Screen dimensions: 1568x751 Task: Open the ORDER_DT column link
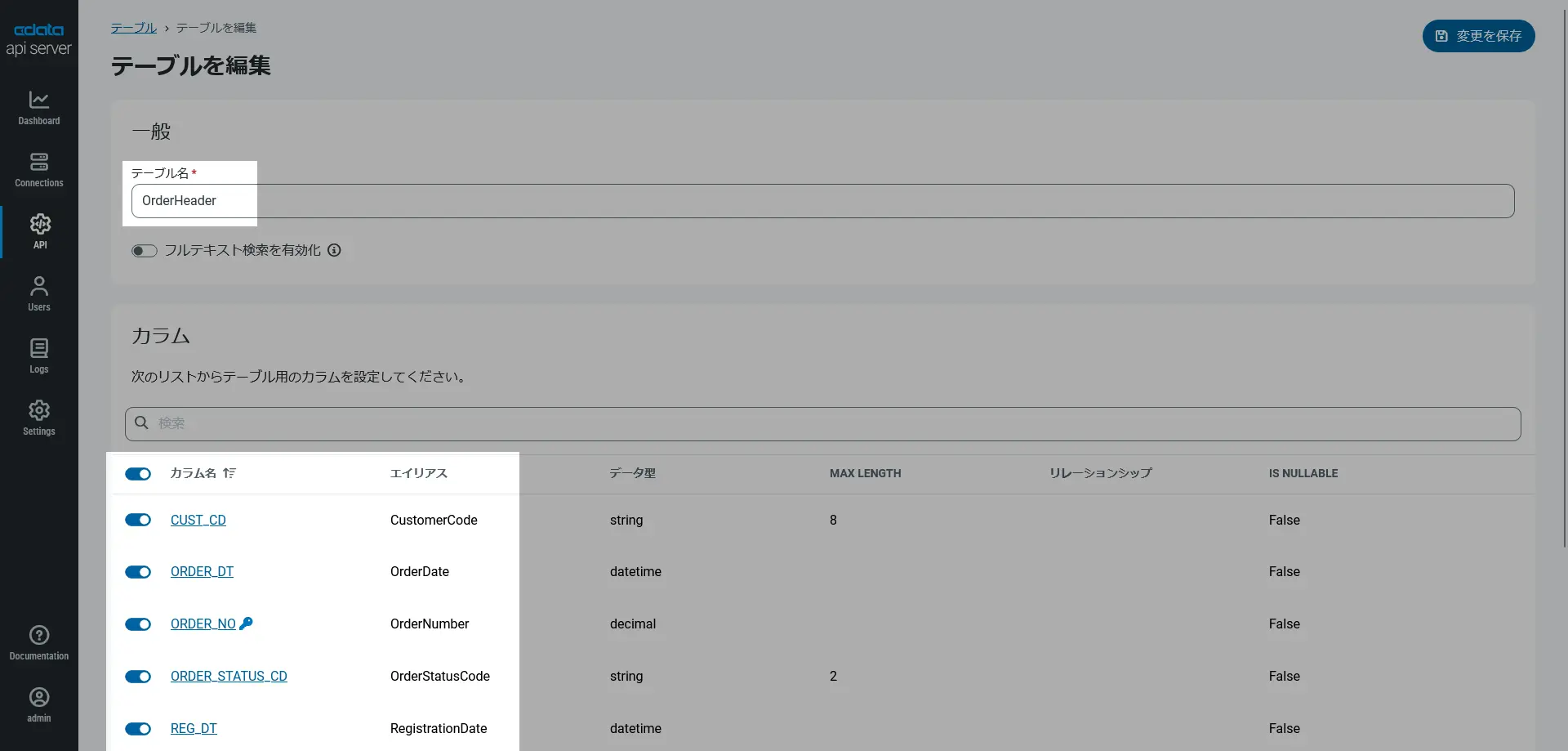(202, 571)
